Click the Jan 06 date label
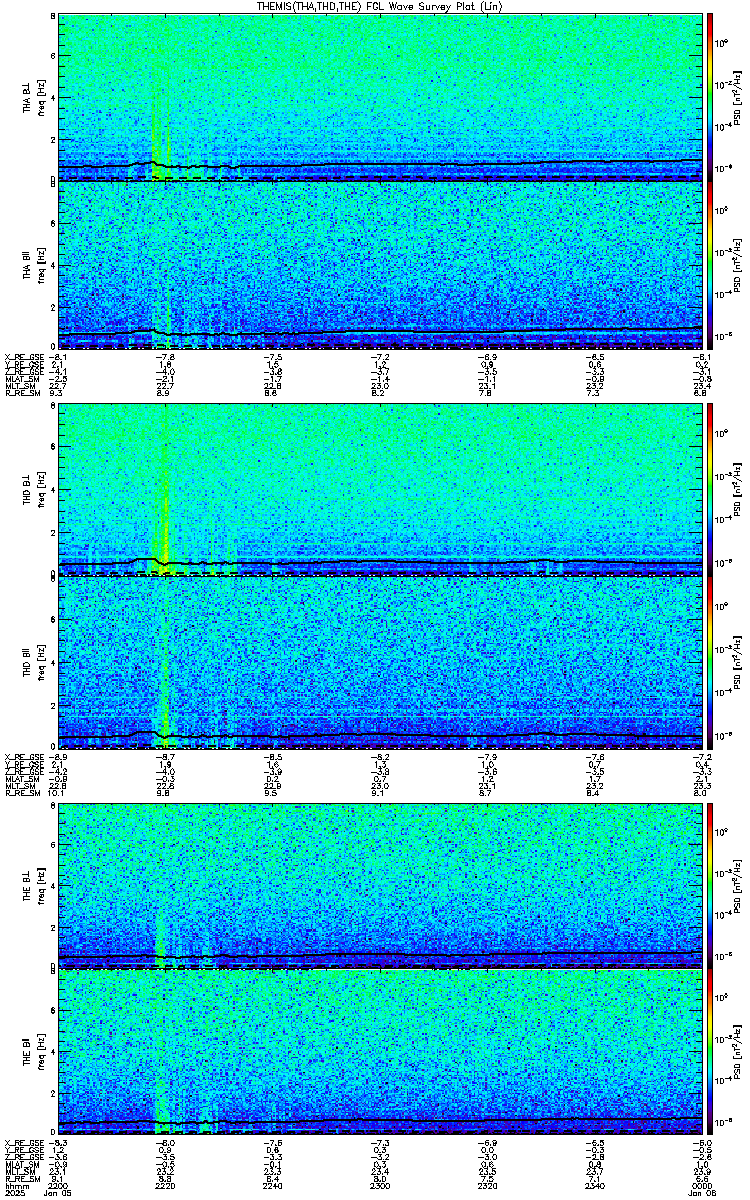The image size is (750, 1200). tap(702, 1193)
